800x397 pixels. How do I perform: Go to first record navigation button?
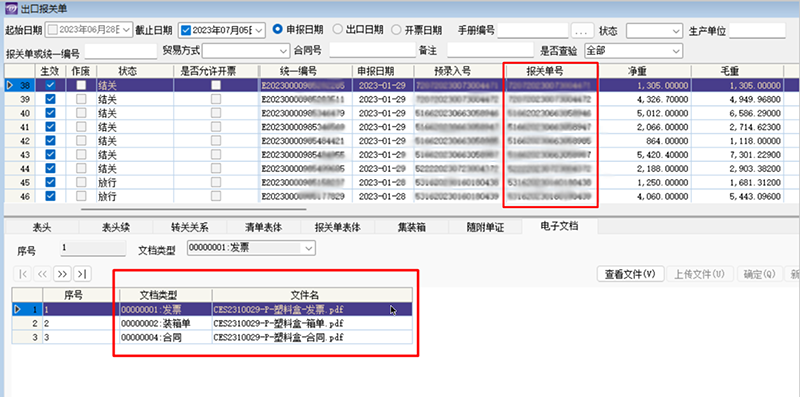tap(23, 274)
